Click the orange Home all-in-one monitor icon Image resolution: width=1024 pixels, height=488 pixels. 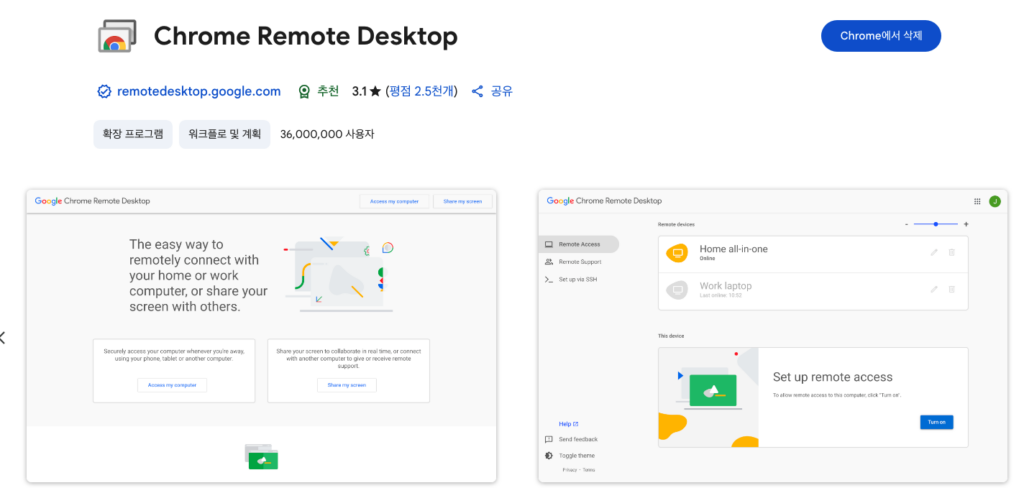click(677, 253)
